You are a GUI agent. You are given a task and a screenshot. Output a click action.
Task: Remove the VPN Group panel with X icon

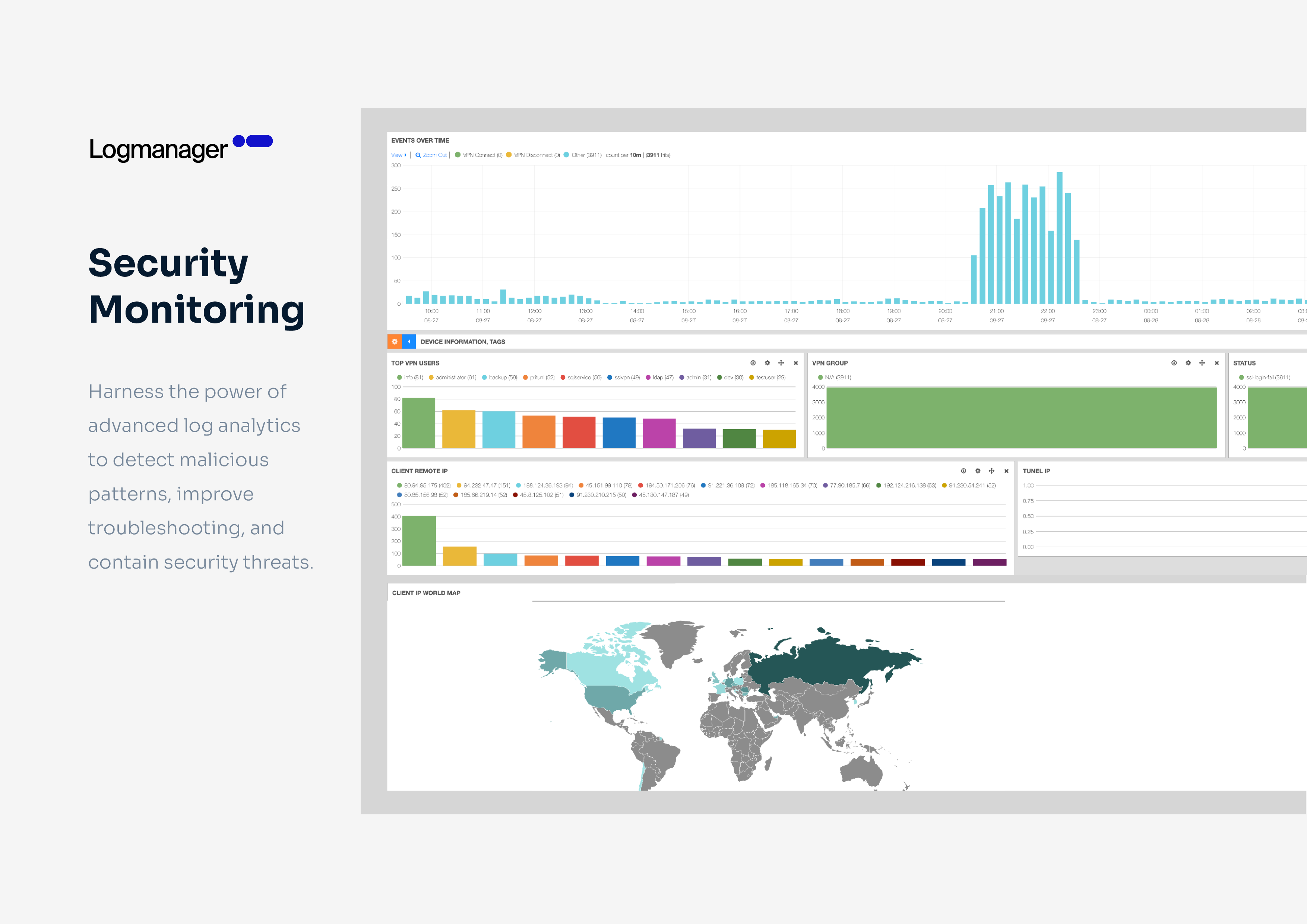(x=1216, y=363)
